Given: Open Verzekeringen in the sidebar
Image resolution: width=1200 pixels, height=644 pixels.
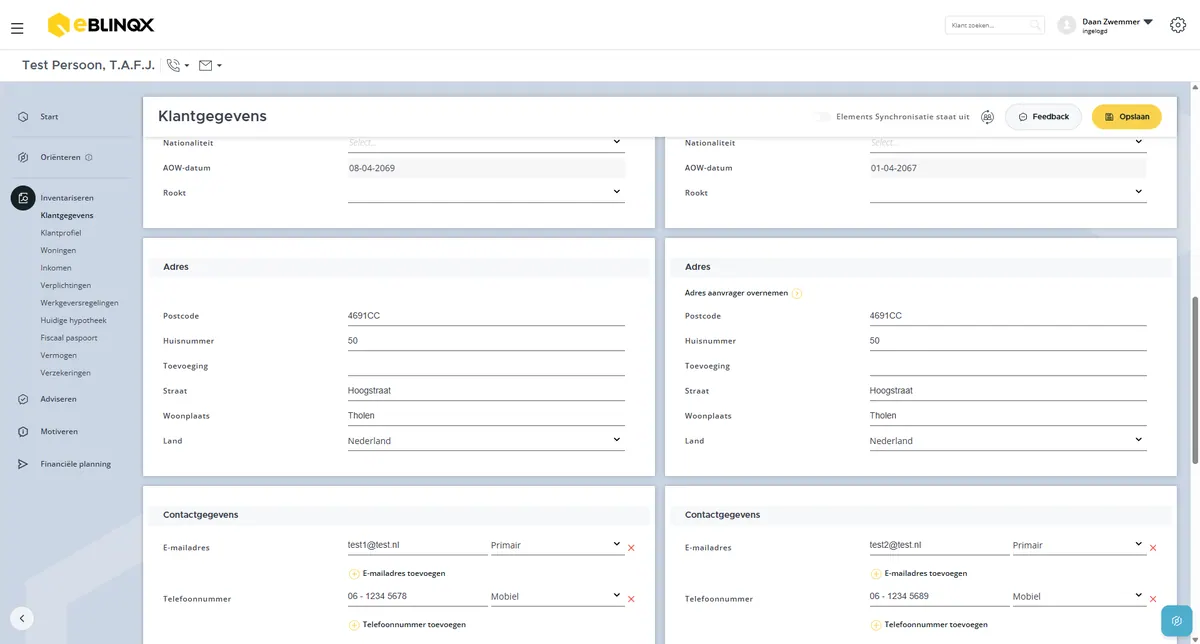Looking at the screenshot, I should click(x=65, y=373).
